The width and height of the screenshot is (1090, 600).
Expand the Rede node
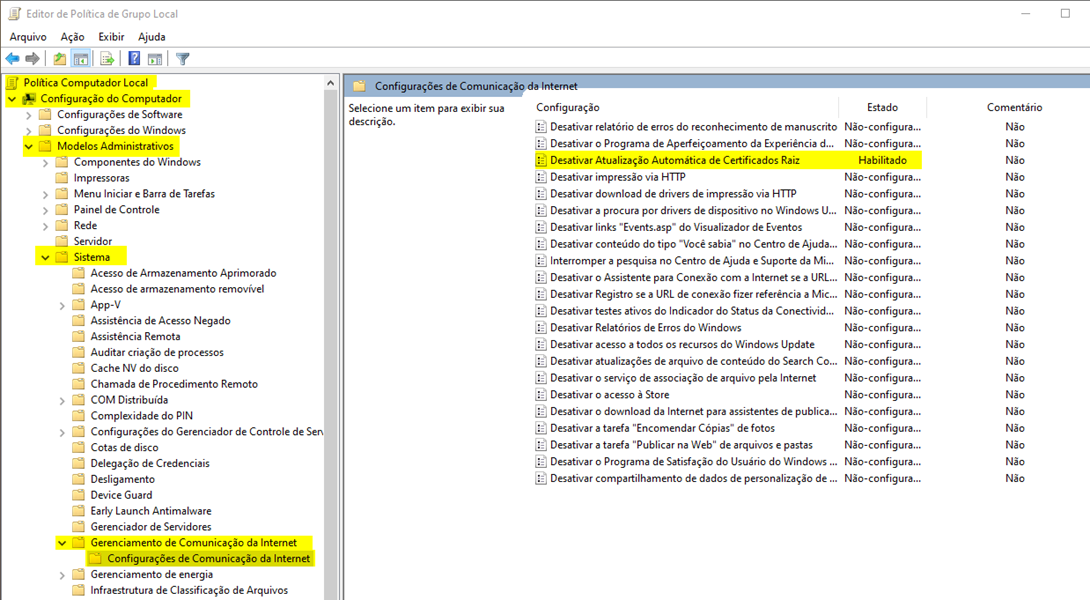tap(45, 226)
